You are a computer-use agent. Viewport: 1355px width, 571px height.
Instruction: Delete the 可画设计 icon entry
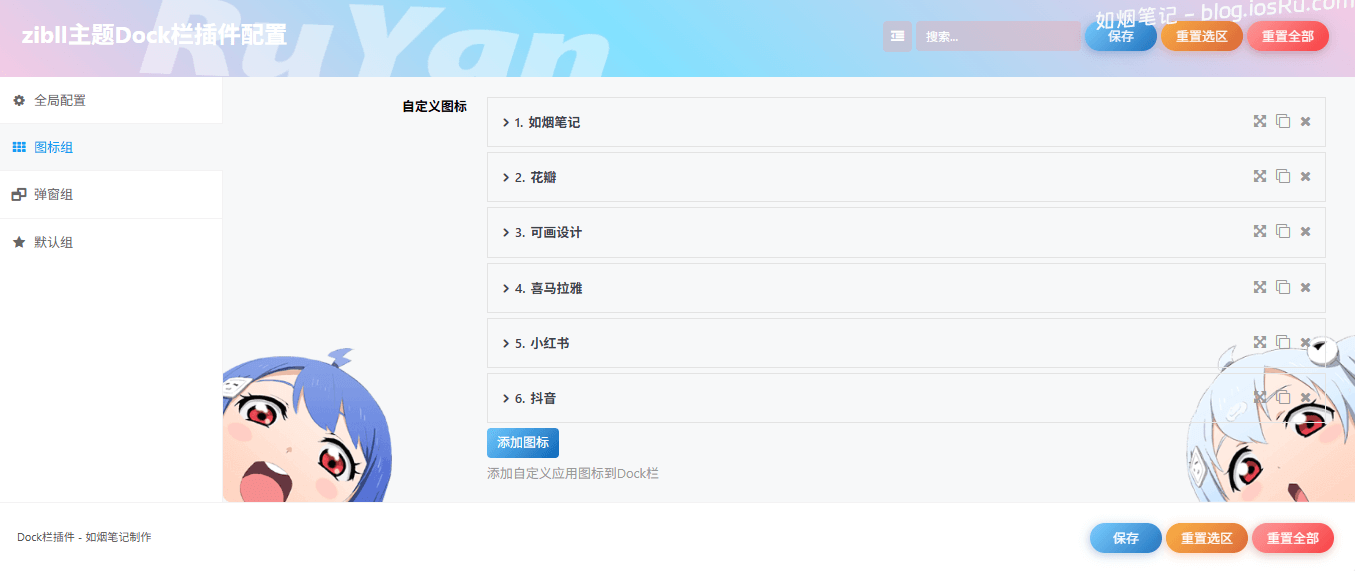(x=1305, y=232)
